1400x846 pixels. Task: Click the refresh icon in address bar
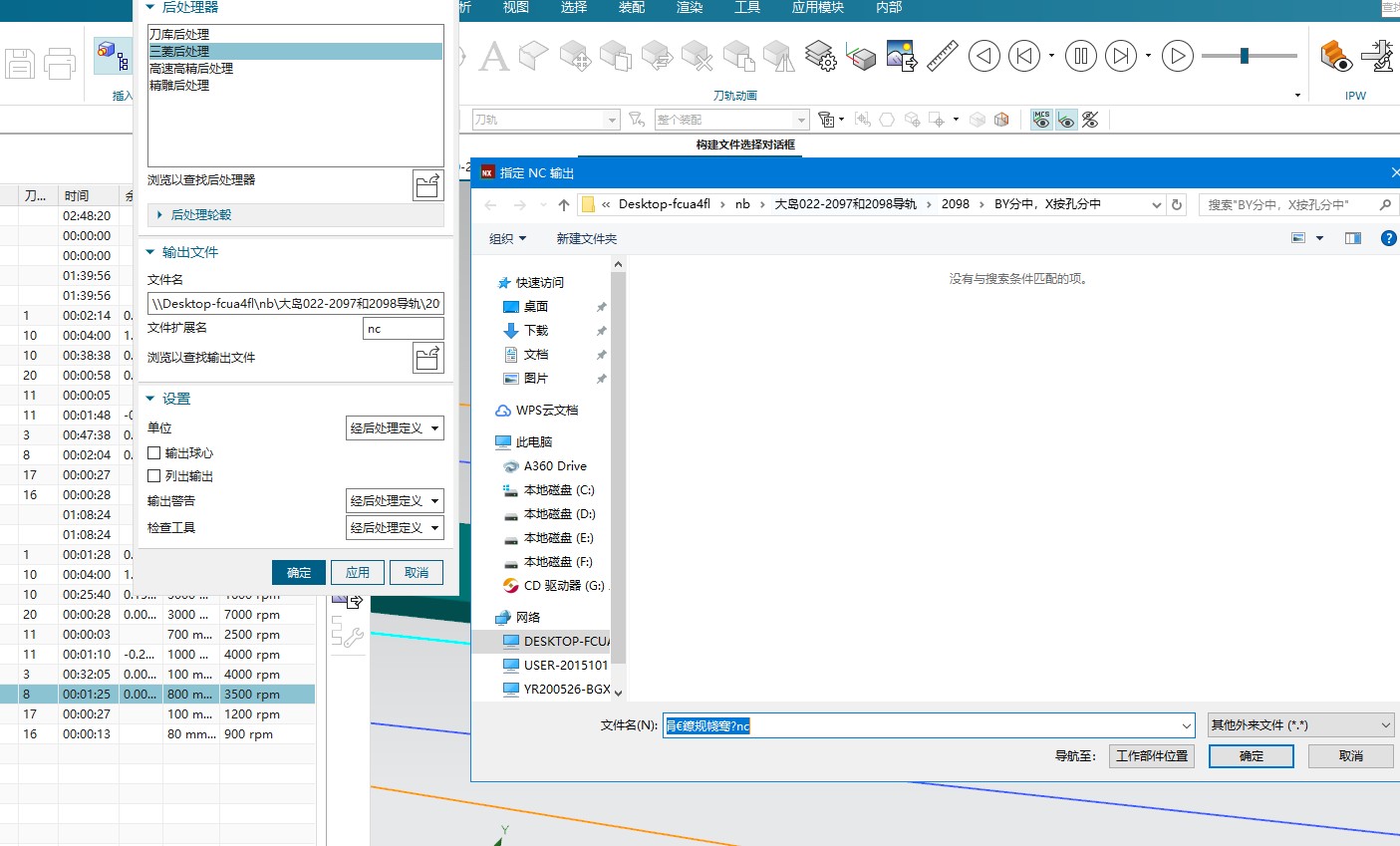point(1177,204)
